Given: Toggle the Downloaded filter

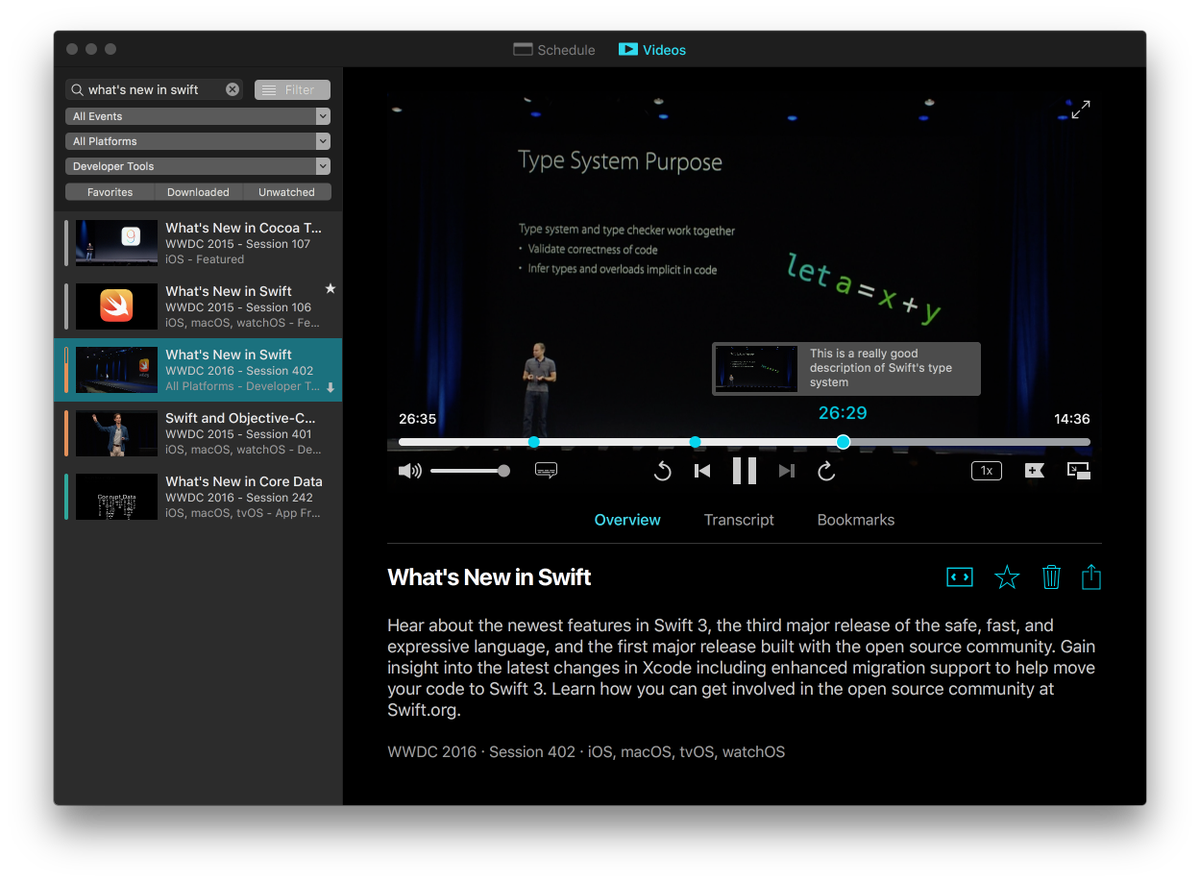Looking at the screenshot, I should click(x=198, y=192).
